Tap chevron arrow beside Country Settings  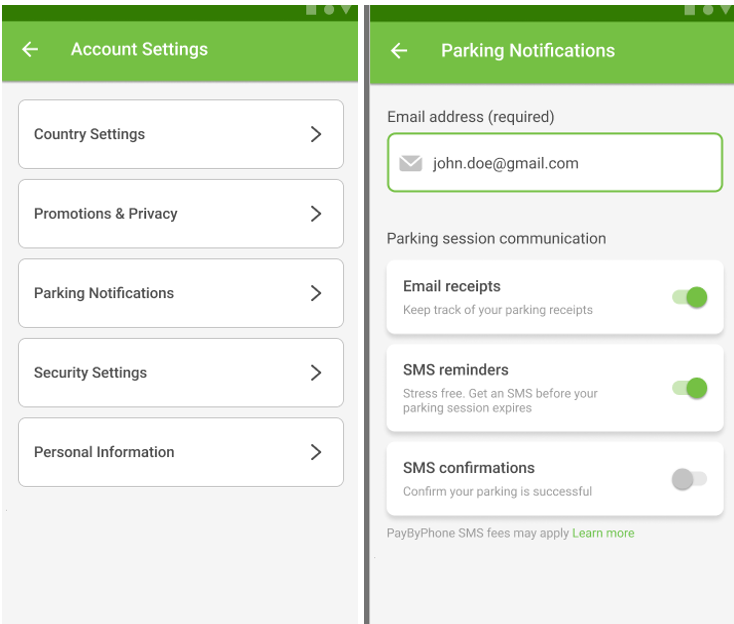coord(316,134)
